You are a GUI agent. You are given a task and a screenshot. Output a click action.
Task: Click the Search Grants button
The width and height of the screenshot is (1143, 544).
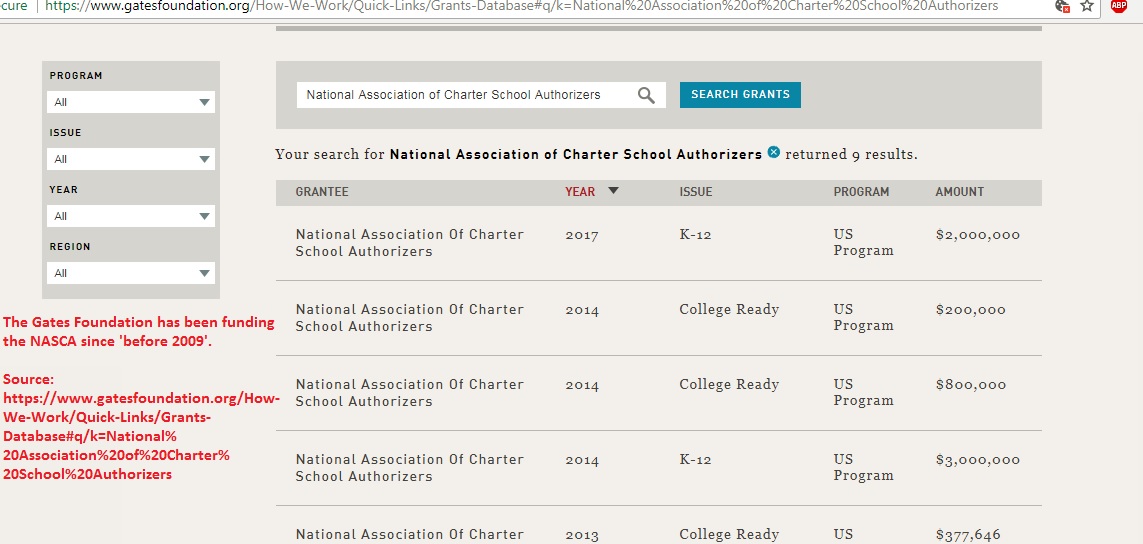[740, 95]
